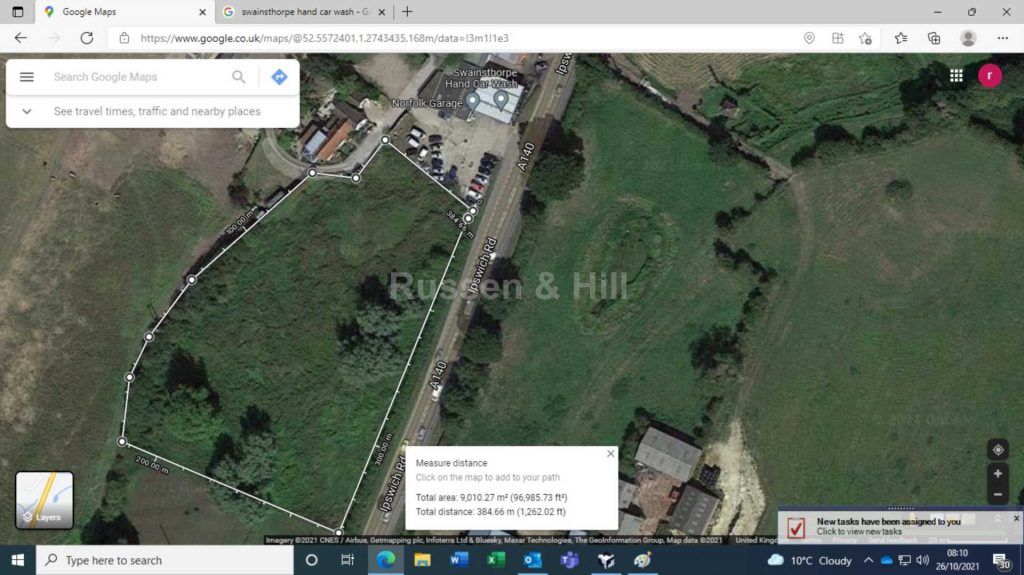The height and width of the screenshot is (575, 1024).
Task: Open the Google account avatar
Action: point(990,76)
